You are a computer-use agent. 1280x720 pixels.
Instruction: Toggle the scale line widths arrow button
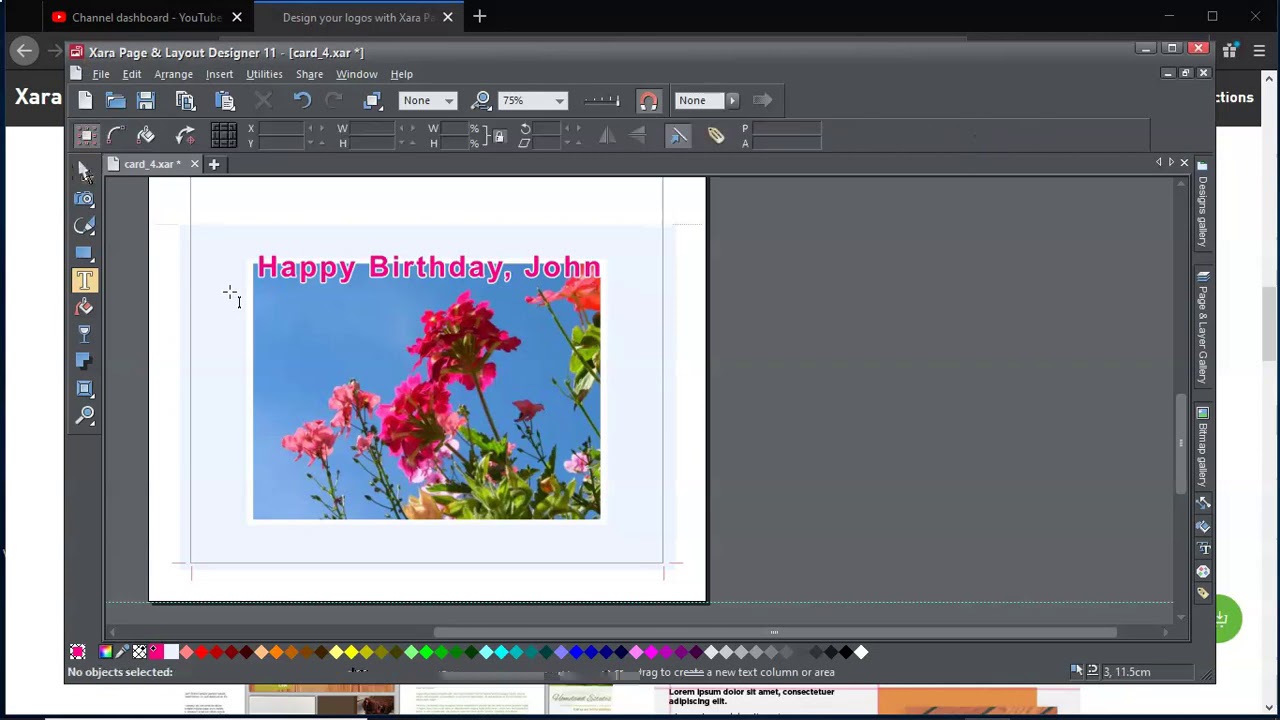coord(678,136)
